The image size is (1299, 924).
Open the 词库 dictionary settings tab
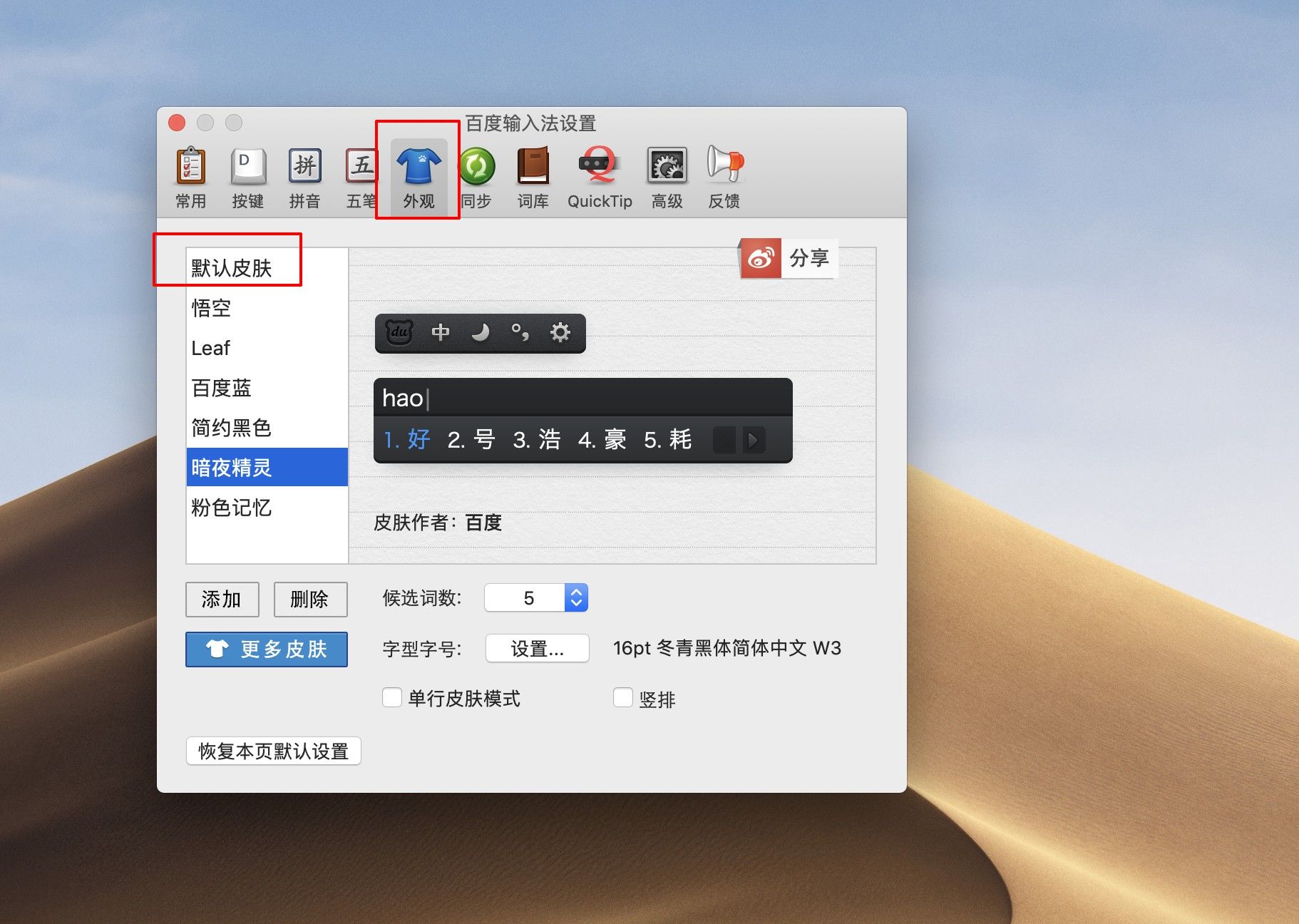(x=533, y=178)
